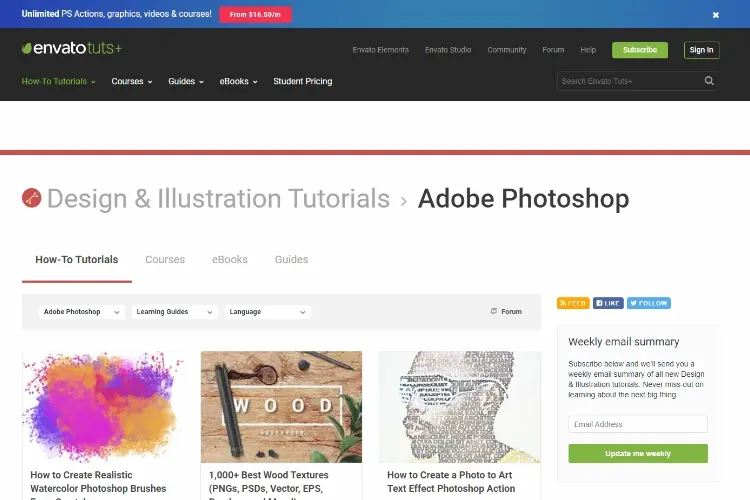The height and width of the screenshot is (500, 750).
Task: Click the Design & Illustration Tutorials breadcrumb
Action: [218, 198]
